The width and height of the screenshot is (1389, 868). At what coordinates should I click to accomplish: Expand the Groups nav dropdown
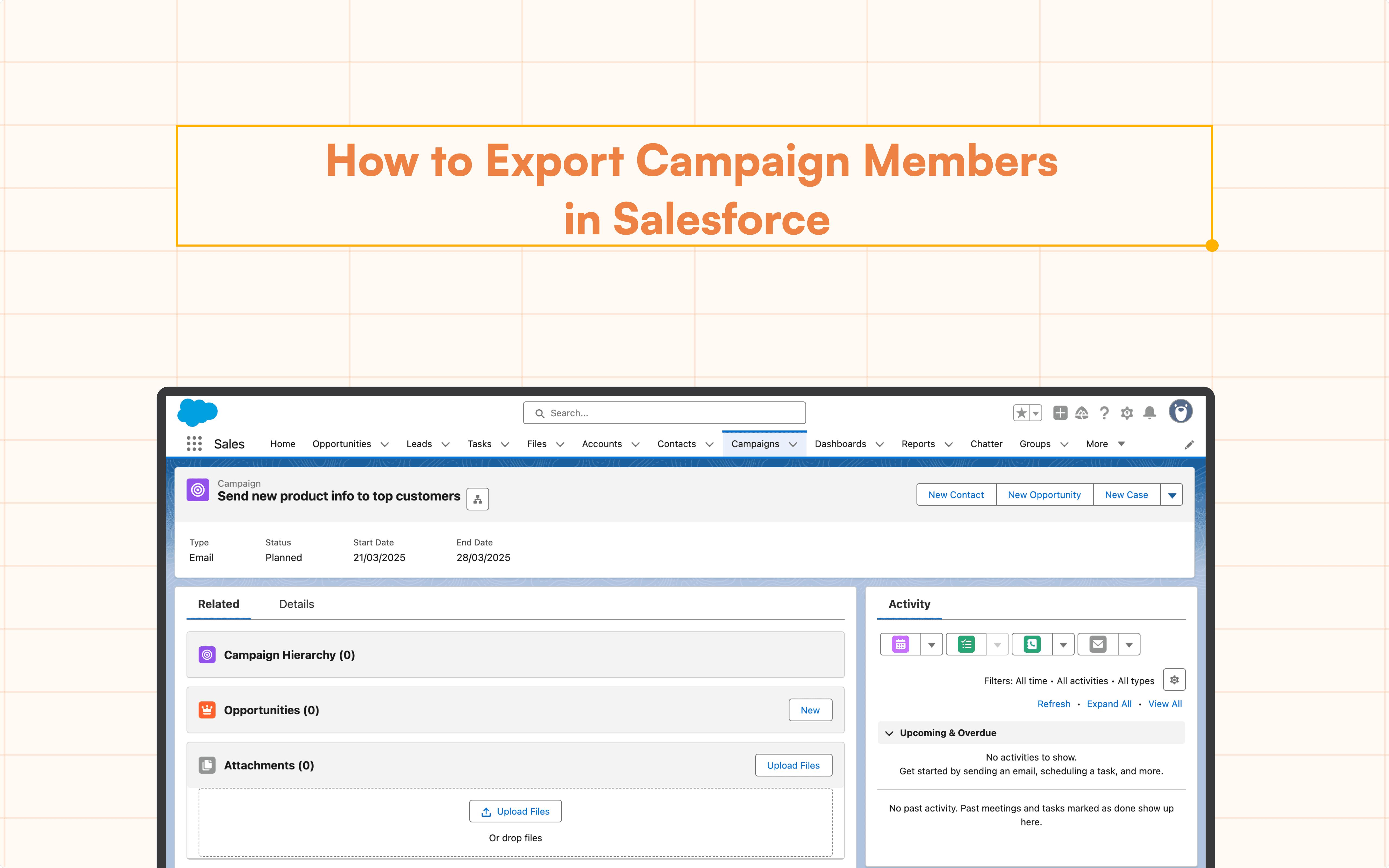click(1064, 444)
